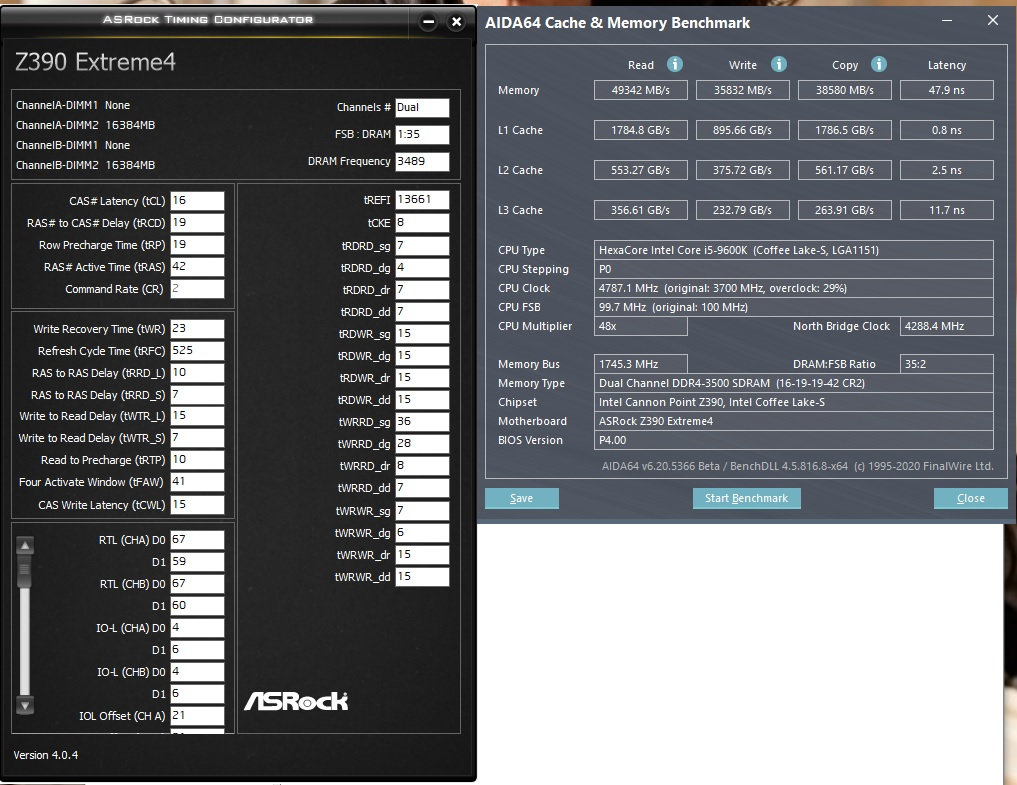Minimize the ASRock Timing Configurator window

428,22
